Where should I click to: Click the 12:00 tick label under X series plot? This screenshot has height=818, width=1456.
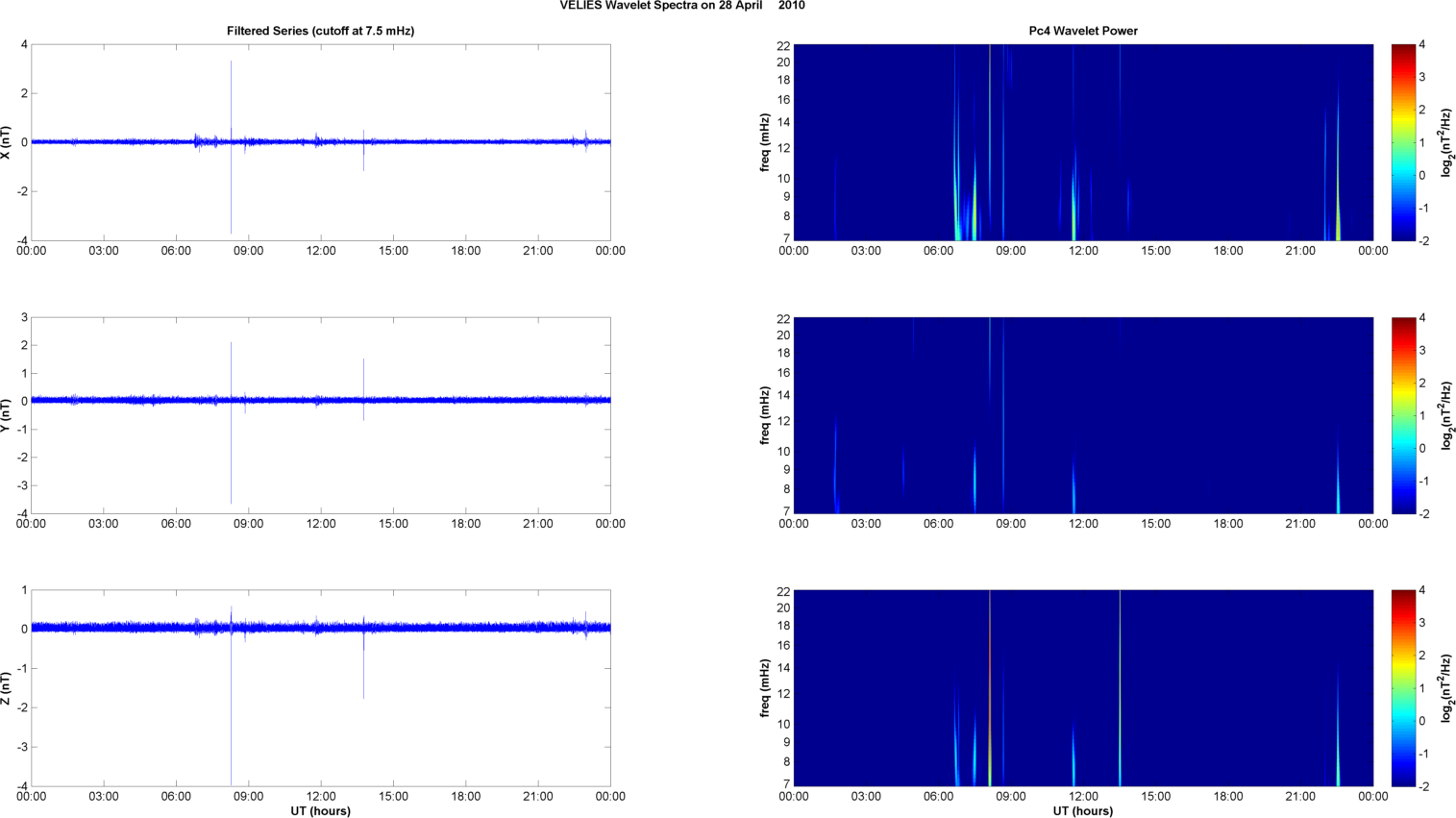point(321,251)
